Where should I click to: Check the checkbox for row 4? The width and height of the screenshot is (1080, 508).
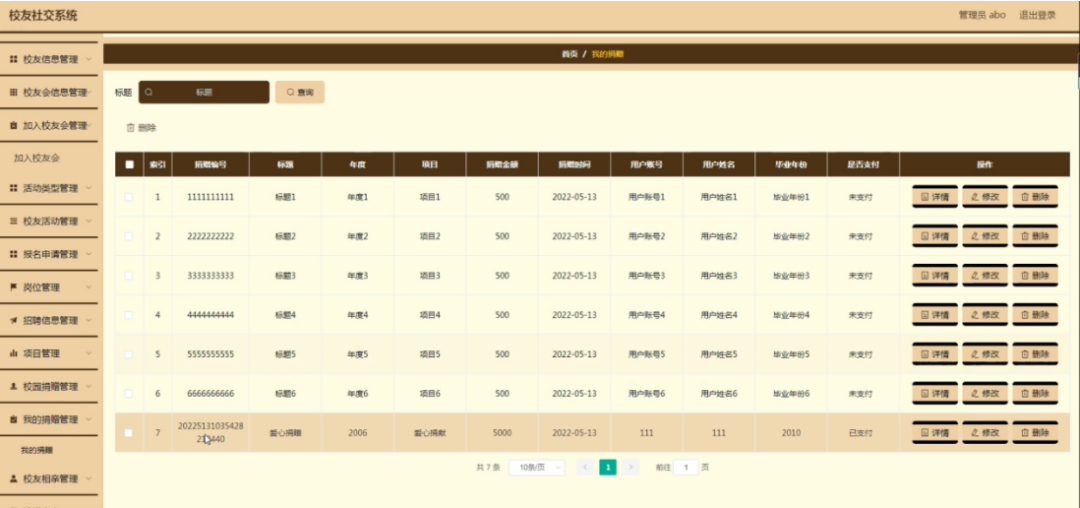[x=129, y=315]
